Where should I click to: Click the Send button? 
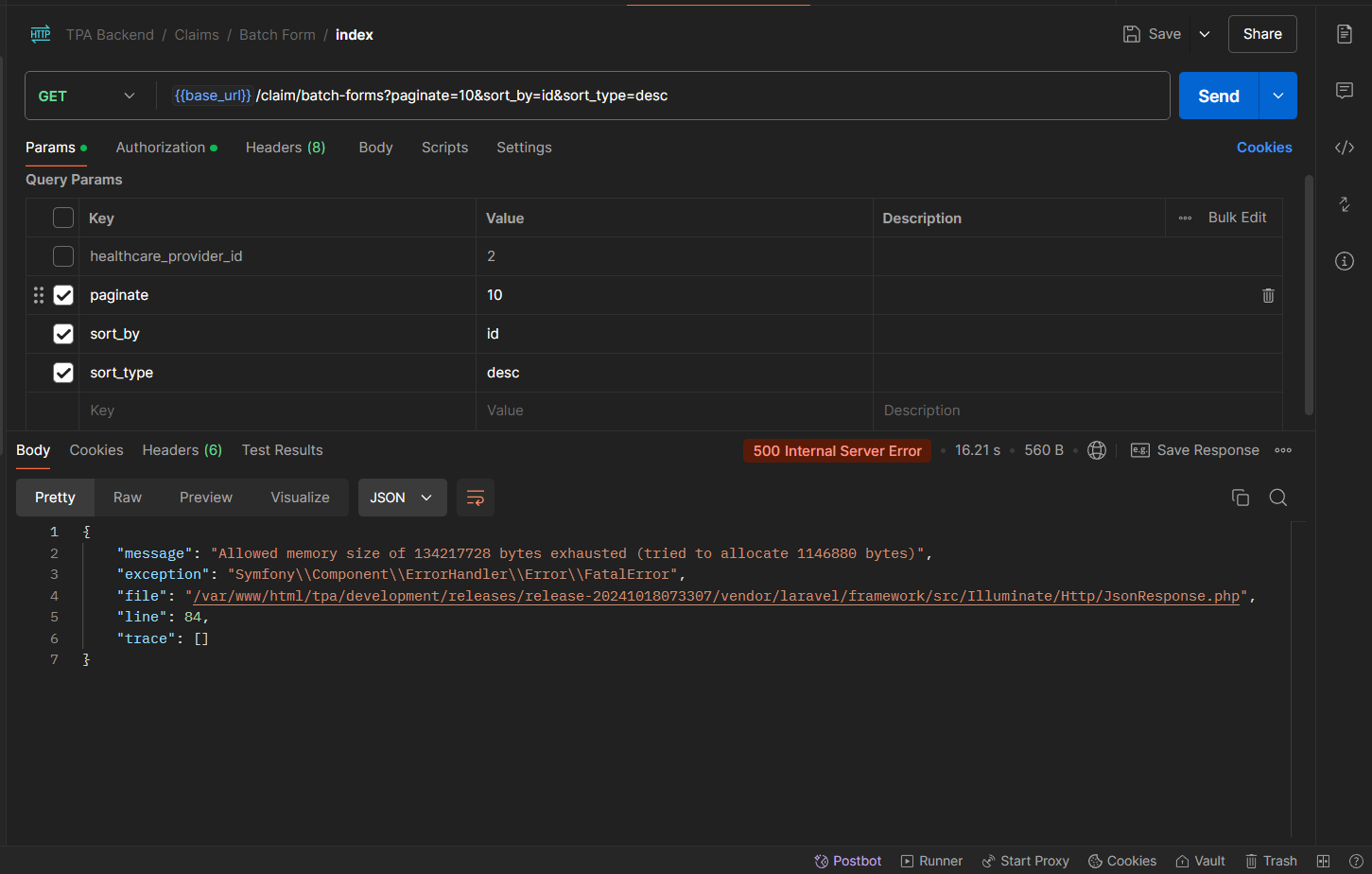(1218, 96)
